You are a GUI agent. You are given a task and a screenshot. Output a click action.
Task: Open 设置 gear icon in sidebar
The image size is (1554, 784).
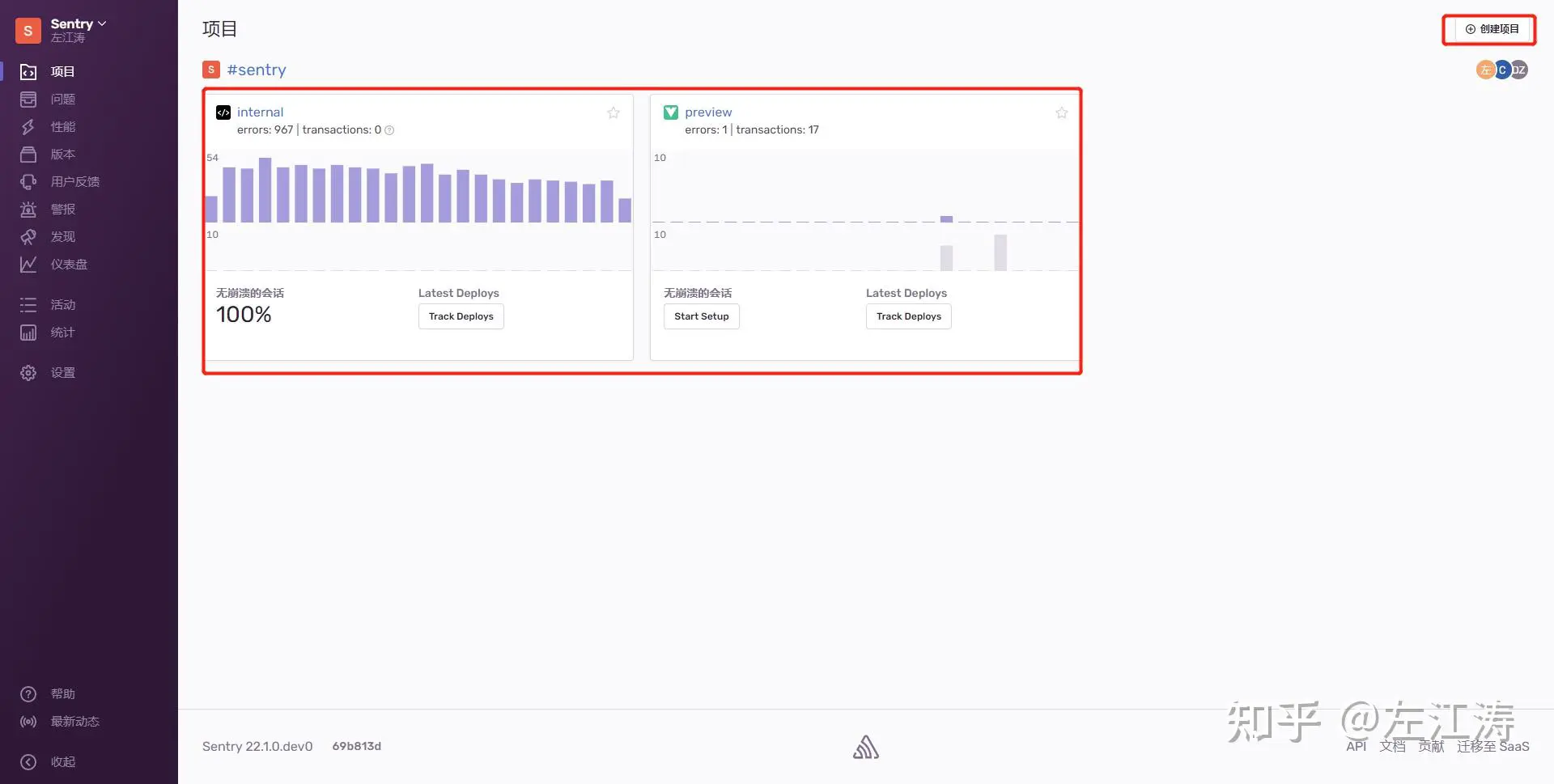(x=28, y=373)
